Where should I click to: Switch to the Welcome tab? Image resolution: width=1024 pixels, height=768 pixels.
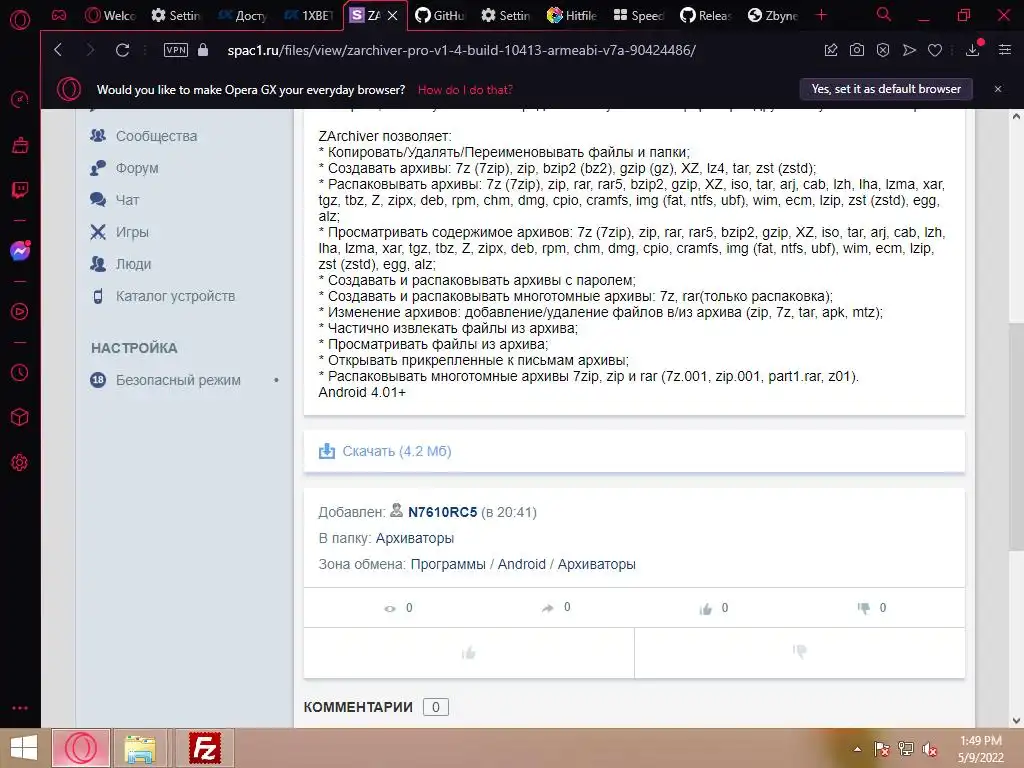[x=110, y=15]
